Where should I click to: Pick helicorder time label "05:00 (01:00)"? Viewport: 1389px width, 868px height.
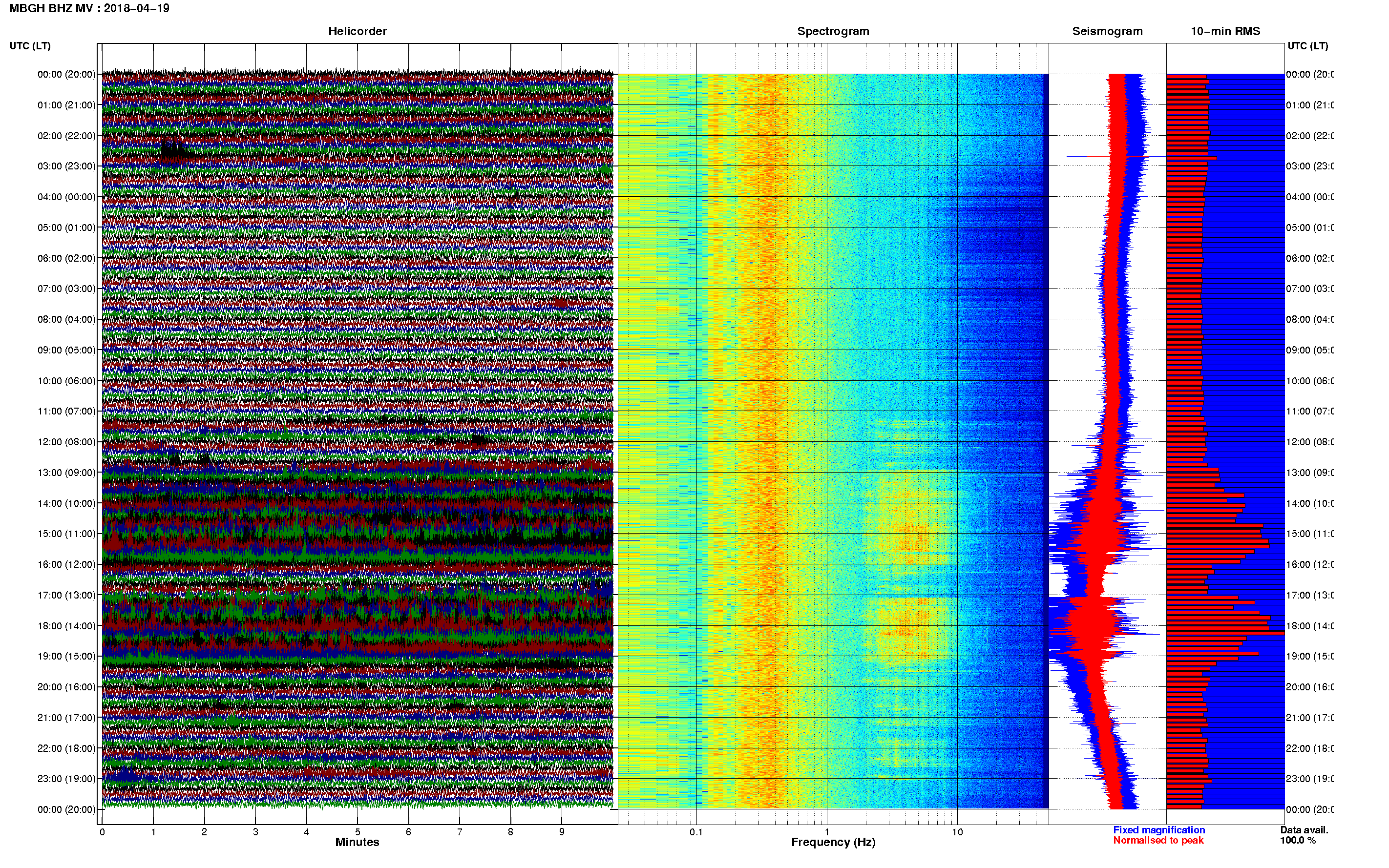[x=66, y=227]
